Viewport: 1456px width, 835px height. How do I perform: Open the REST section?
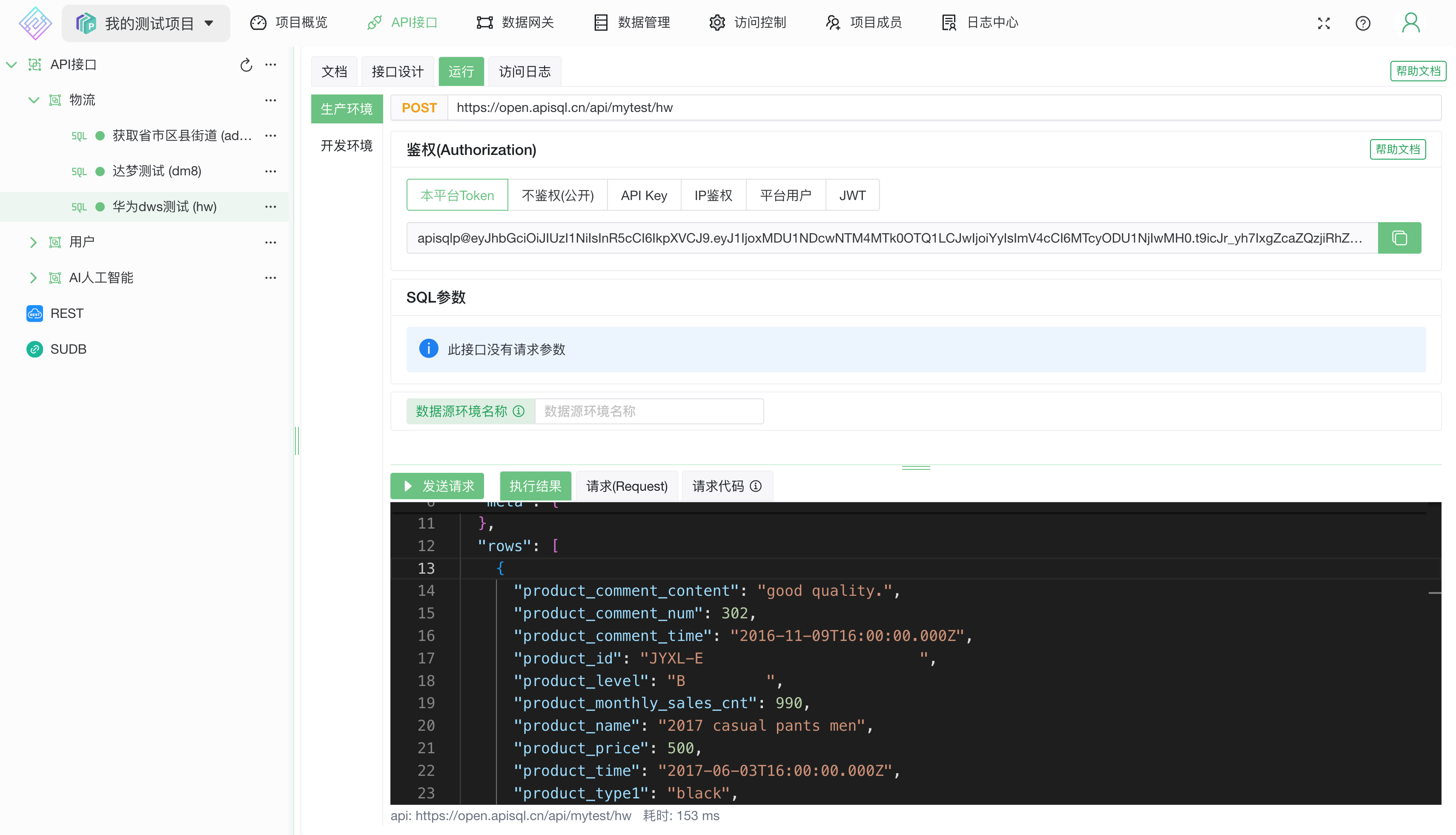pos(55,314)
